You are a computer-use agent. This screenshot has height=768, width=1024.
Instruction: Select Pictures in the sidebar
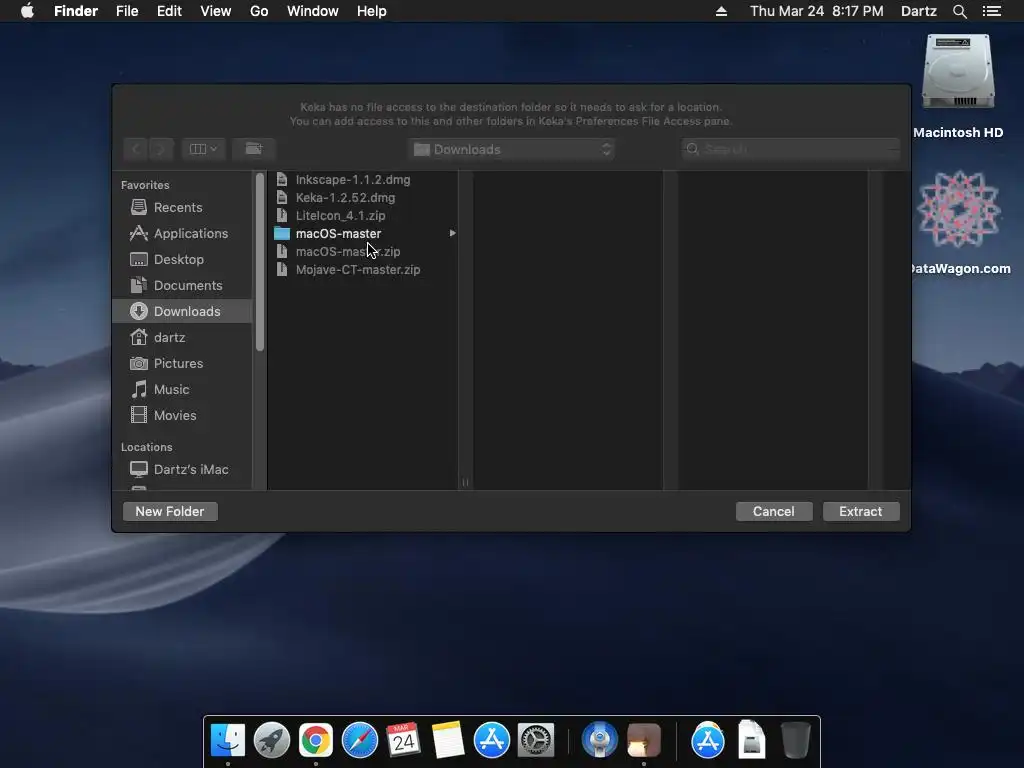(182, 363)
